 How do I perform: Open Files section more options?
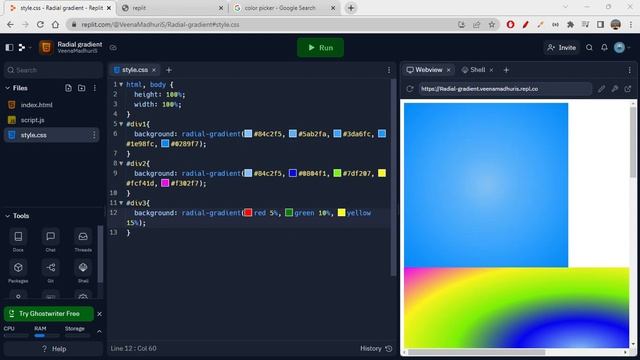[95, 88]
